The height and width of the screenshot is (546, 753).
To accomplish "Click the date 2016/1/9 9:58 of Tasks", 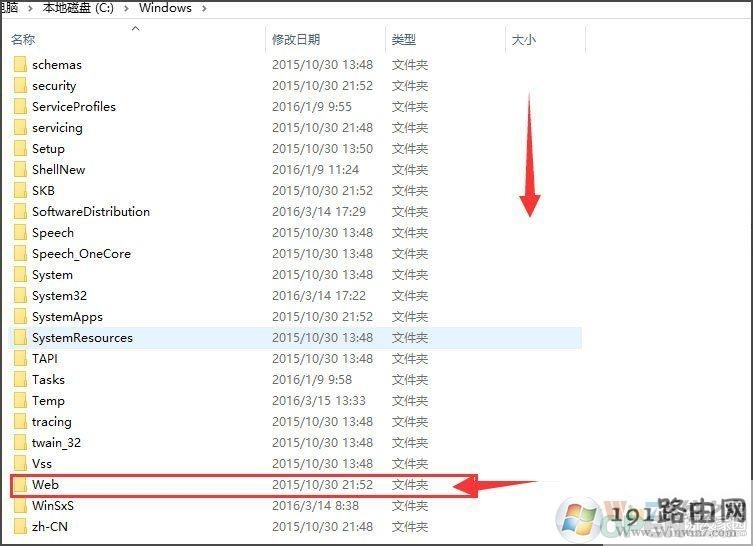I will (x=312, y=380).
